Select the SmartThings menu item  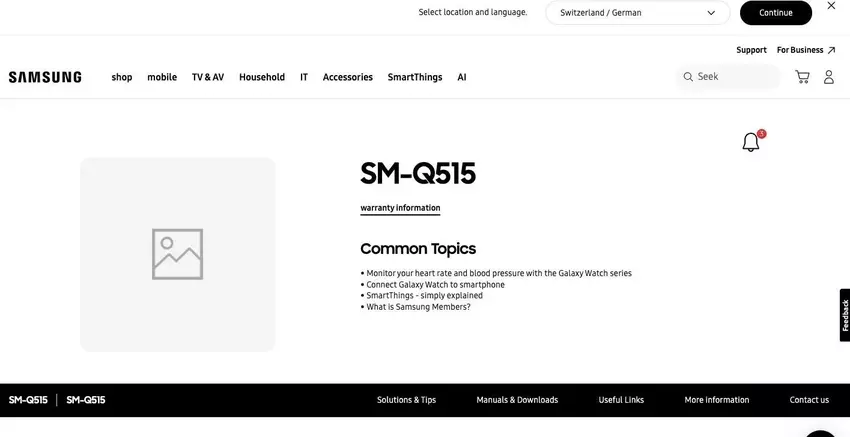[415, 77]
